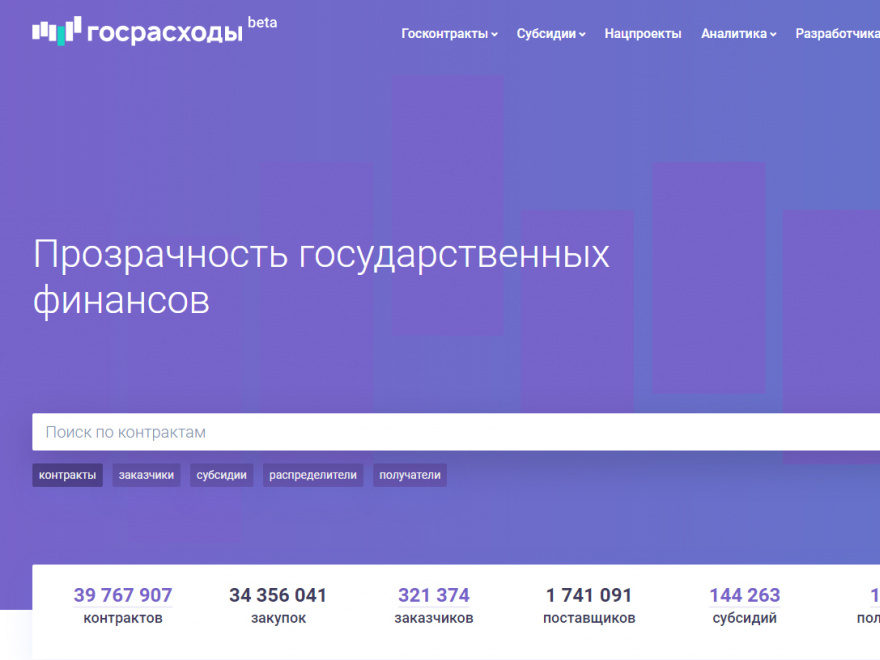Select the контракты search filter
This screenshot has height=660, width=880.
67,475
